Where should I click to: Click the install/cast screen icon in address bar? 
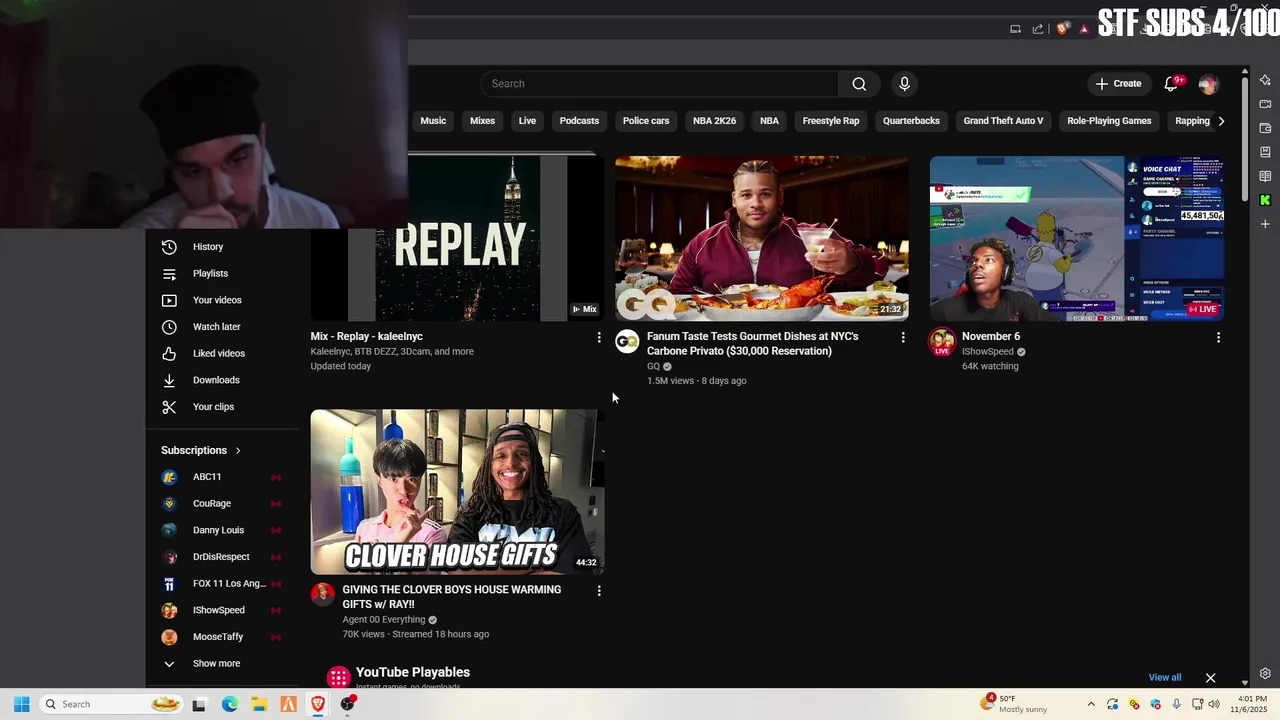coord(1015,29)
